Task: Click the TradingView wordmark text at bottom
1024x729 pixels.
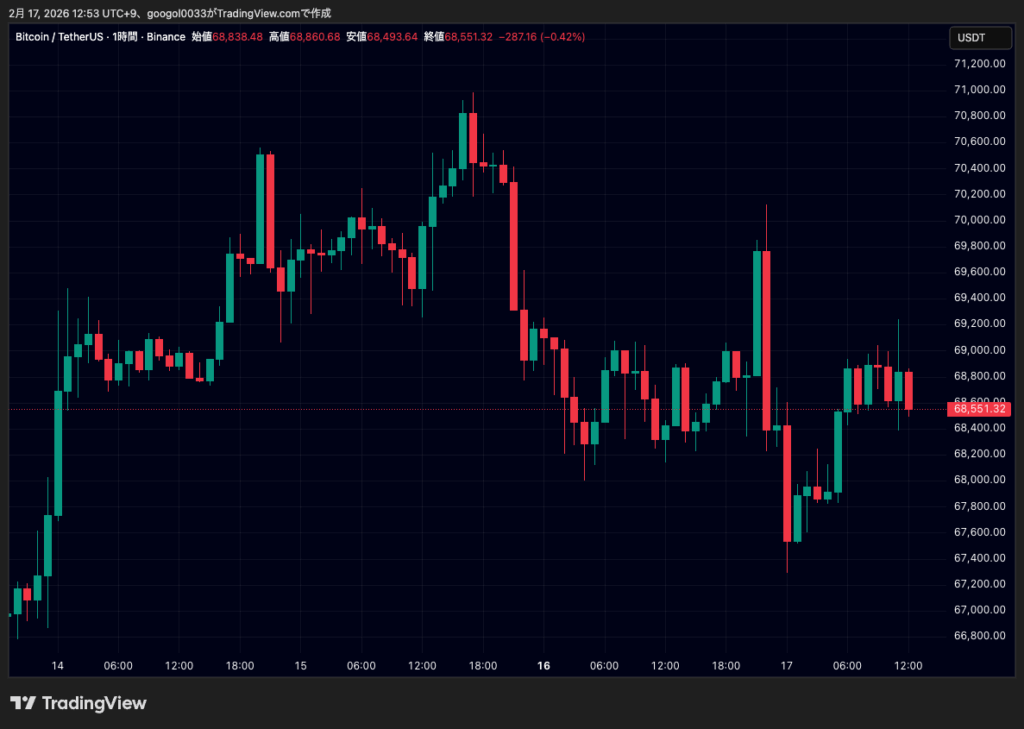Action: [x=94, y=703]
